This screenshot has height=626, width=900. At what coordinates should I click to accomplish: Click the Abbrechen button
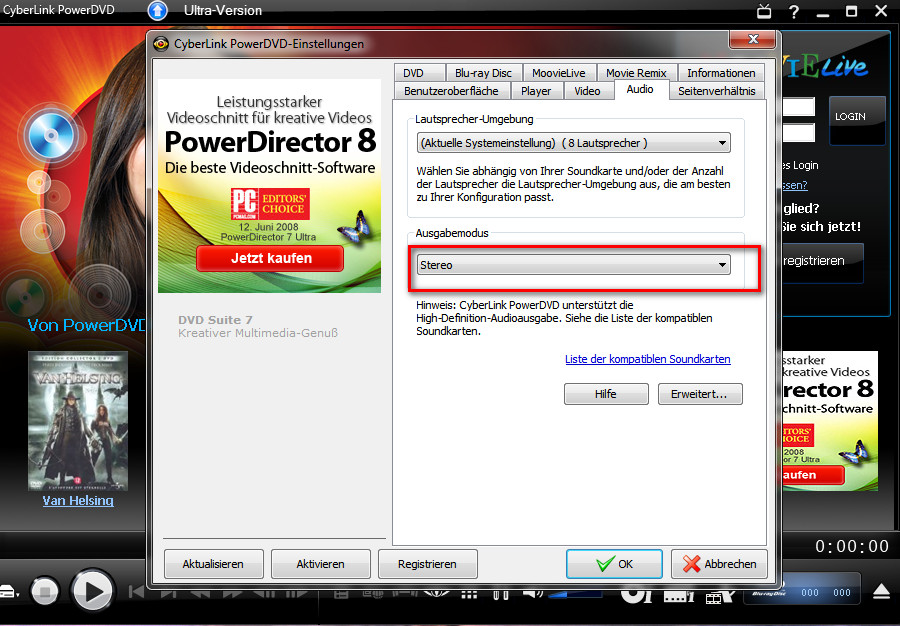719,564
